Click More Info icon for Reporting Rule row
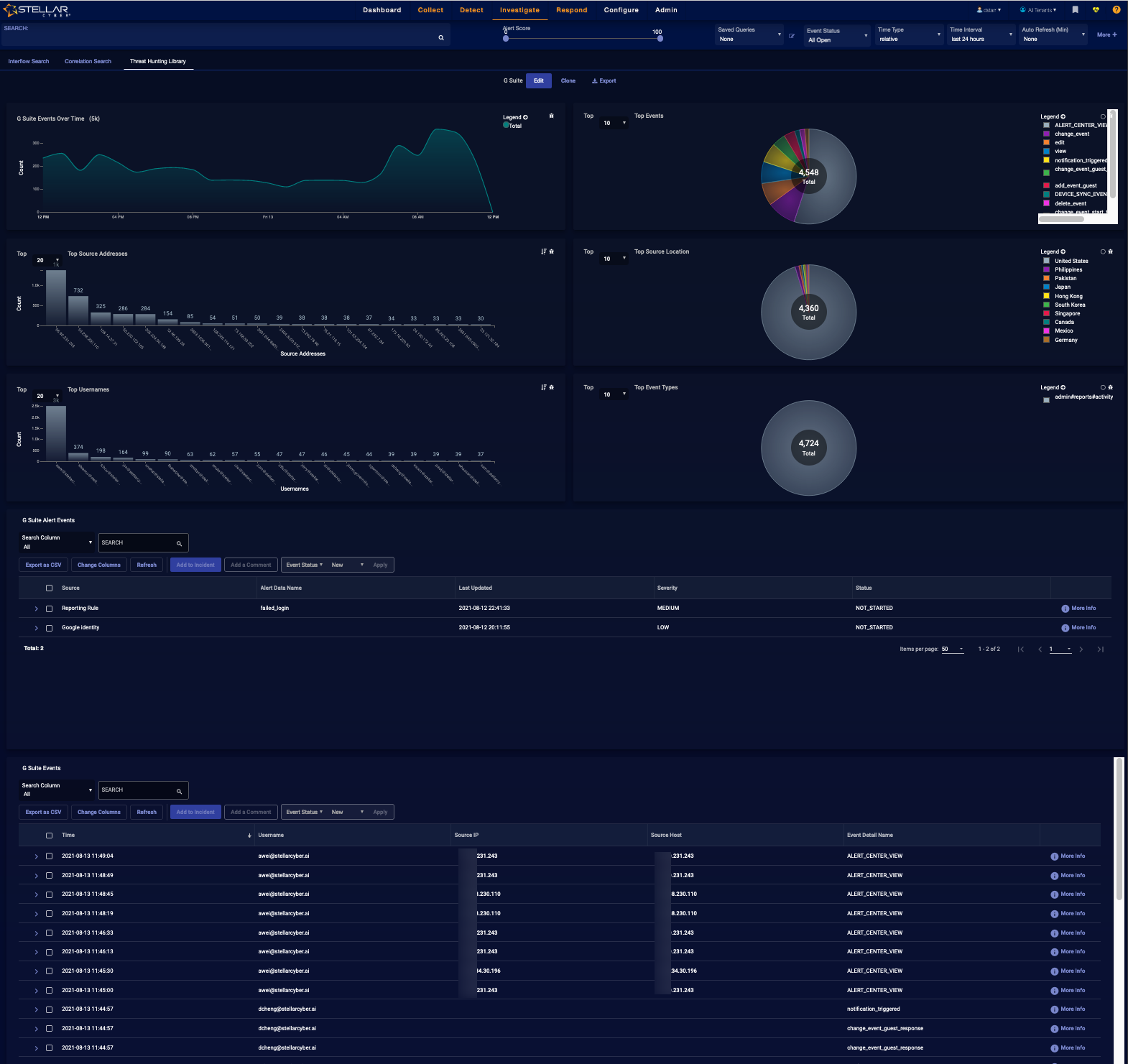 [x=1065, y=609]
